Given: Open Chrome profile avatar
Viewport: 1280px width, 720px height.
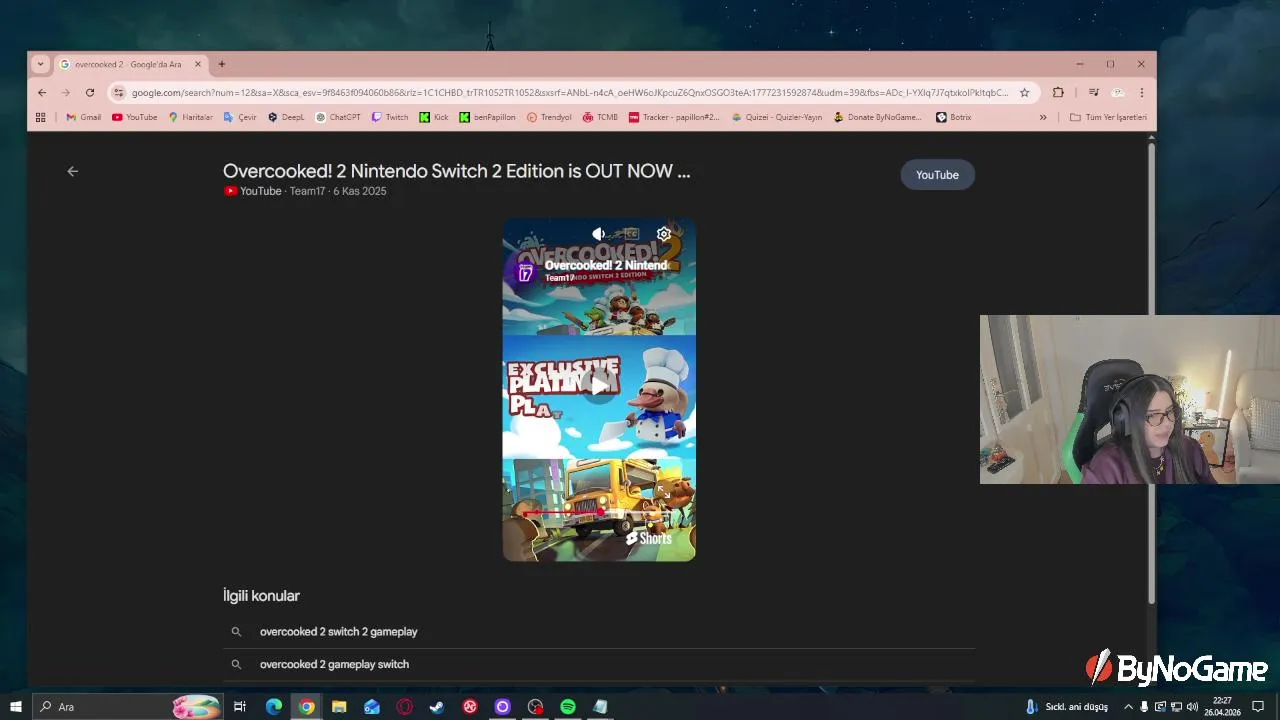Looking at the screenshot, I should tap(1118, 93).
